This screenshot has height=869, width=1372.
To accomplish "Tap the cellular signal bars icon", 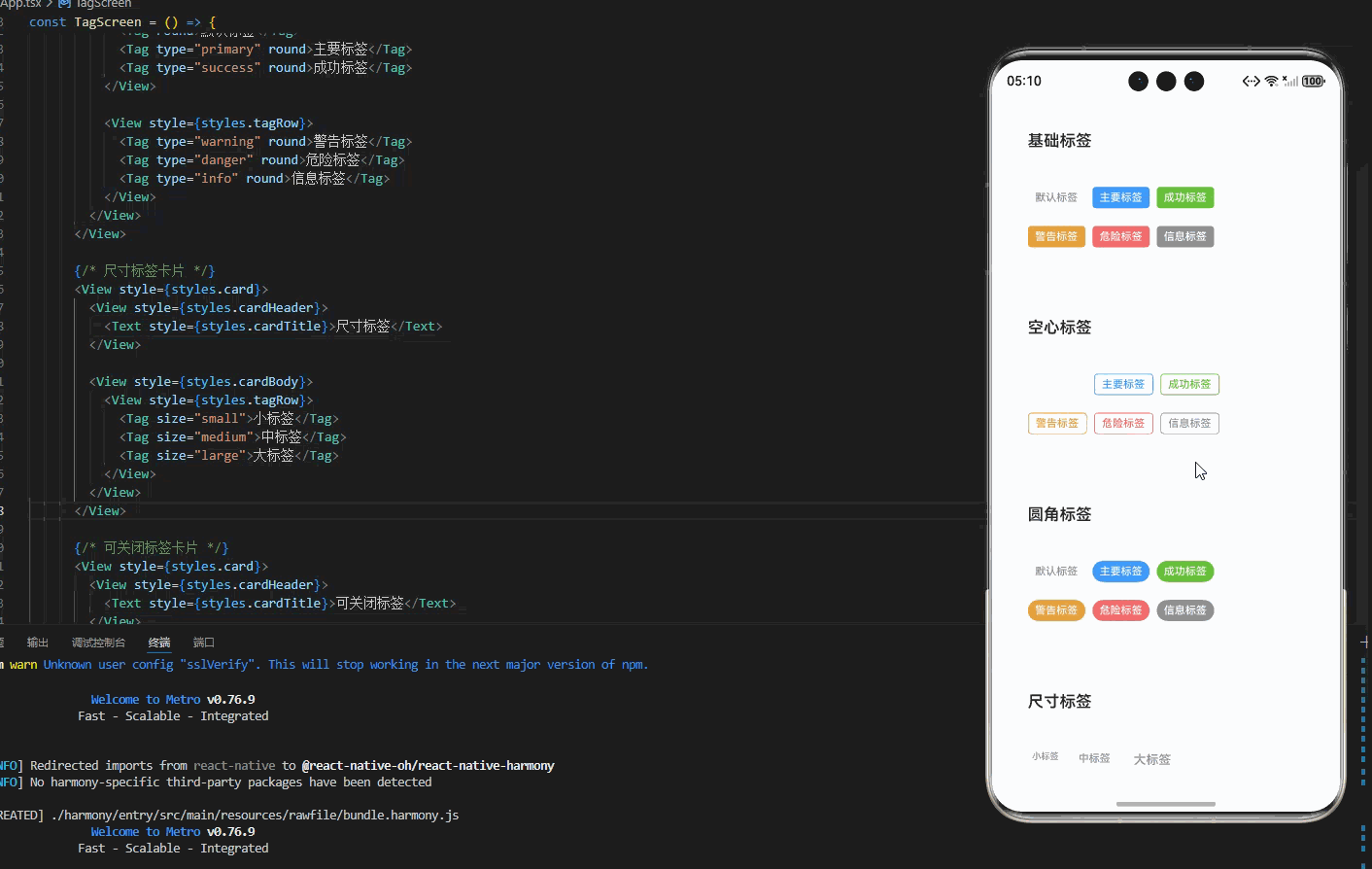I will point(1290,82).
